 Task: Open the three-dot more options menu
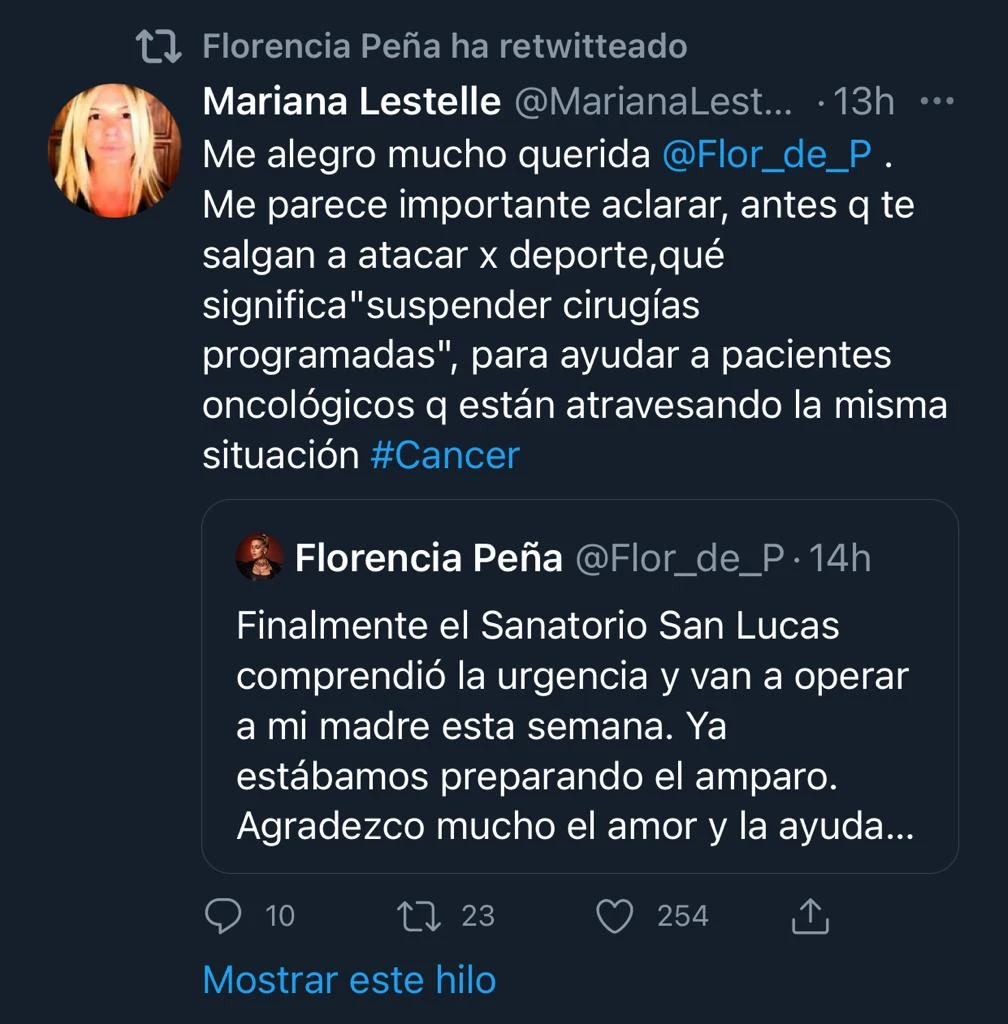pyautogui.click(x=937, y=101)
